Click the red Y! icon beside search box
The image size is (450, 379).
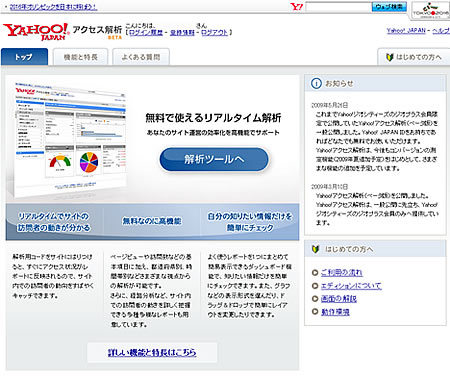tap(296, 7)
